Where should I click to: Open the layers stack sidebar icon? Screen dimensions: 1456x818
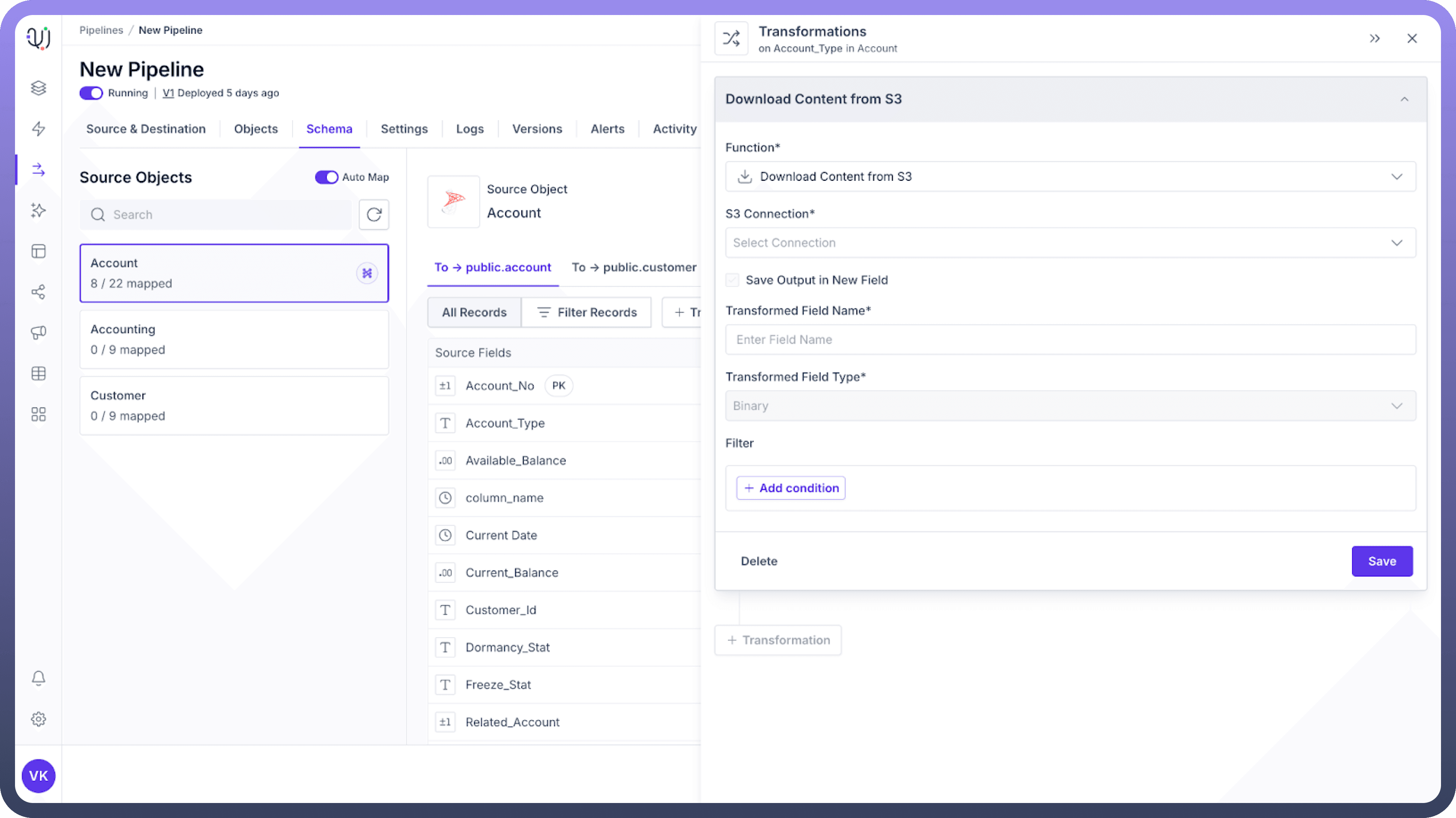(x=38, y=88)
